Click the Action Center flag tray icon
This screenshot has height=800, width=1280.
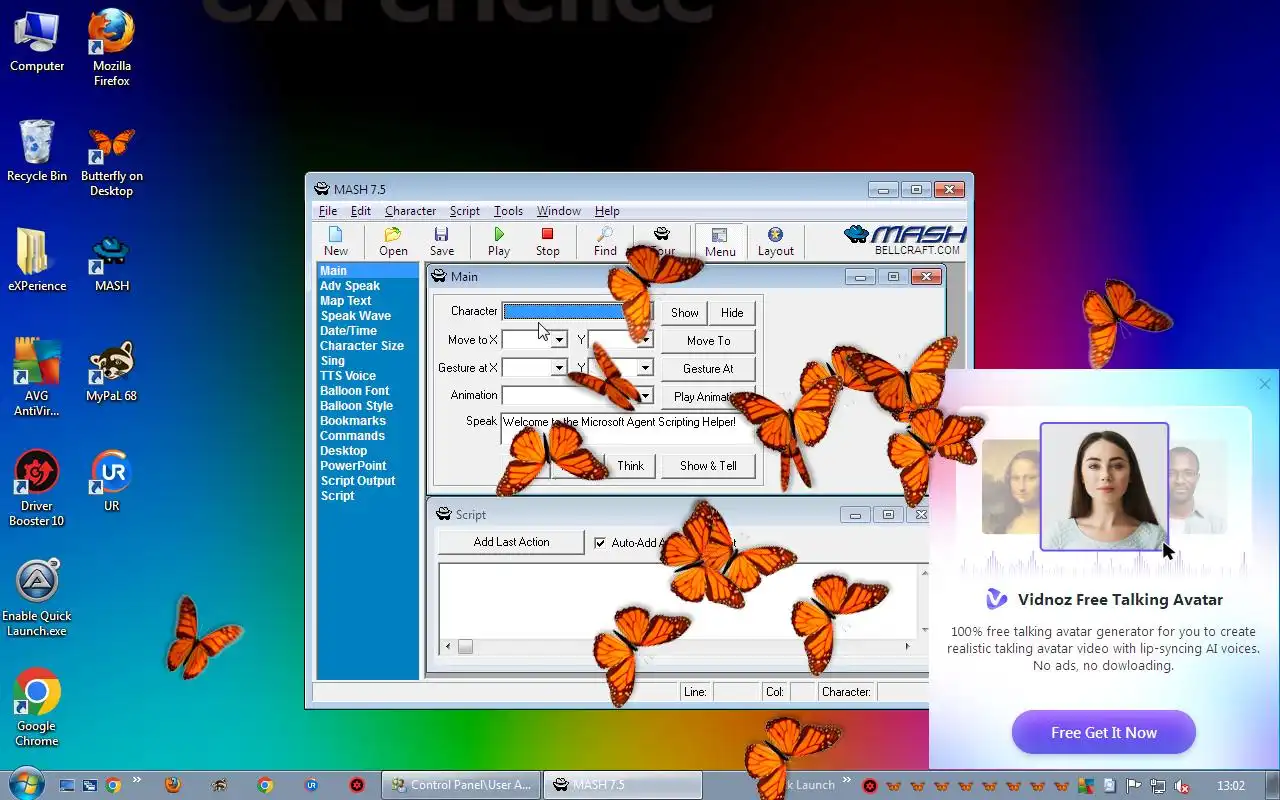click(1134, 785)
